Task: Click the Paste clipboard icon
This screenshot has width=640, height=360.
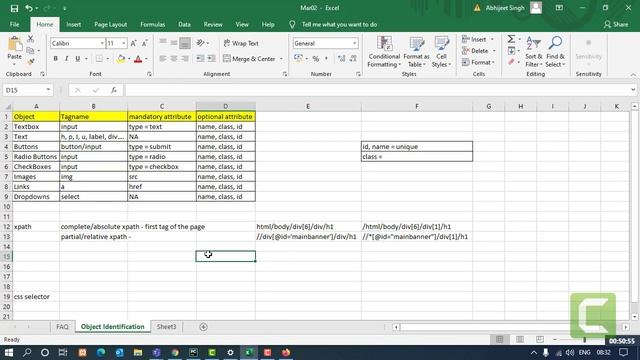Action: coord(15,43)
